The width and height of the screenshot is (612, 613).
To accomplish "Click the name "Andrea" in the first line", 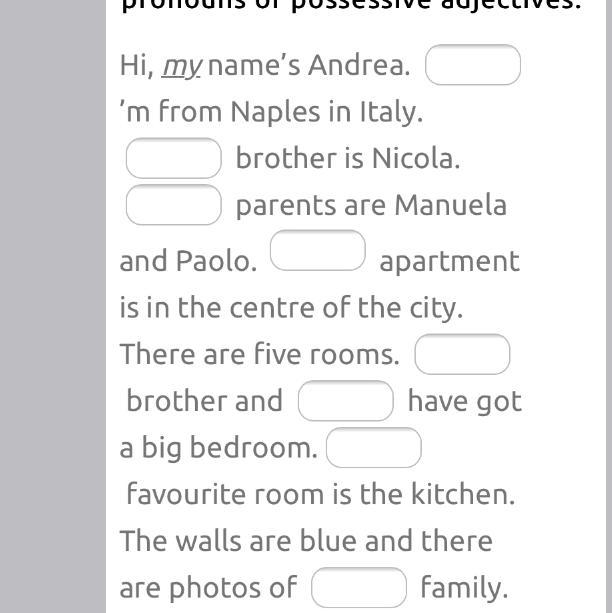I will [x=358, y=66].
